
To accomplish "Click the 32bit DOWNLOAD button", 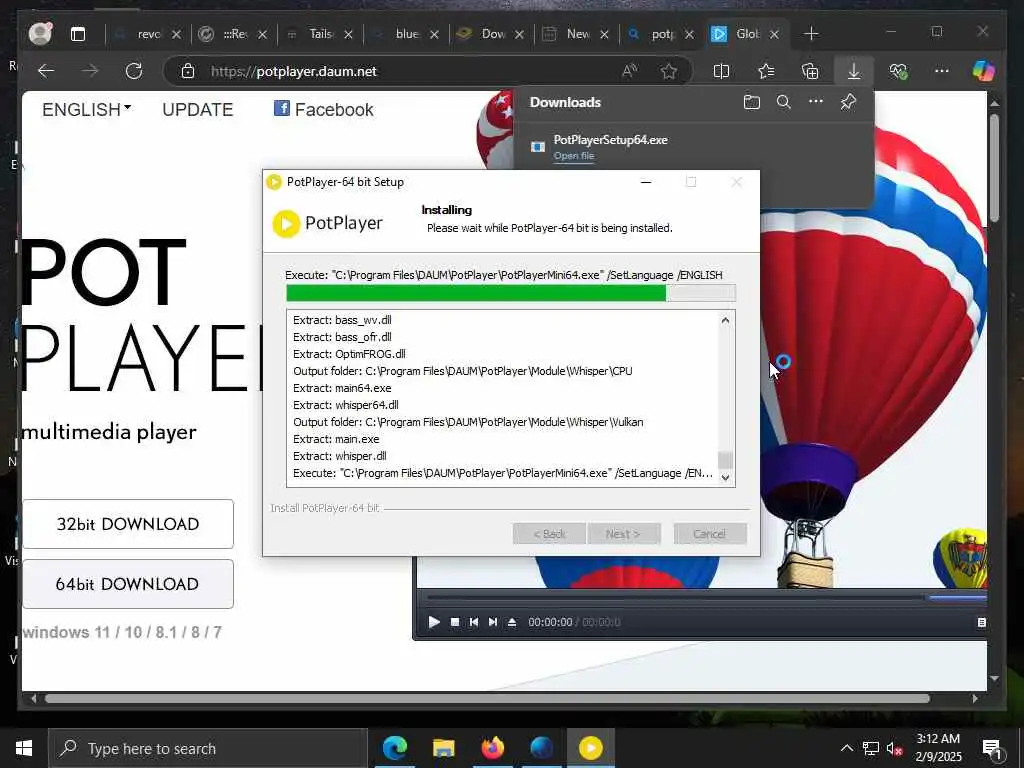I will 128,524.
